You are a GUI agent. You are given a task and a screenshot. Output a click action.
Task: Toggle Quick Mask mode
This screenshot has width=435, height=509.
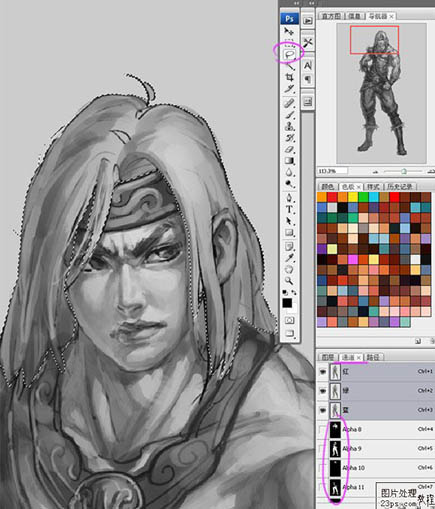(x=289, y=320)
